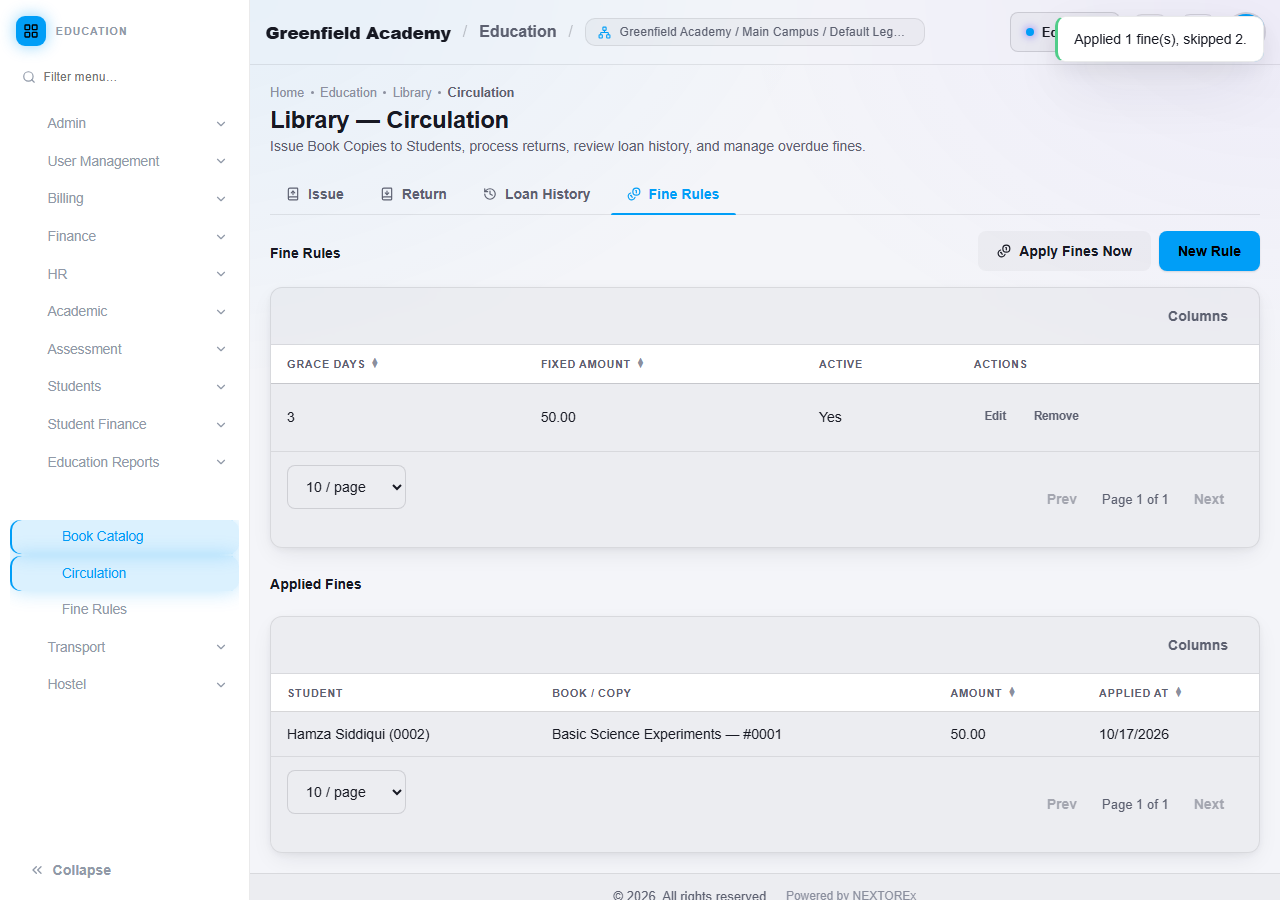1280x900 pixels.
Task: Click the search icon in filter menu
Action: [29, 77]
